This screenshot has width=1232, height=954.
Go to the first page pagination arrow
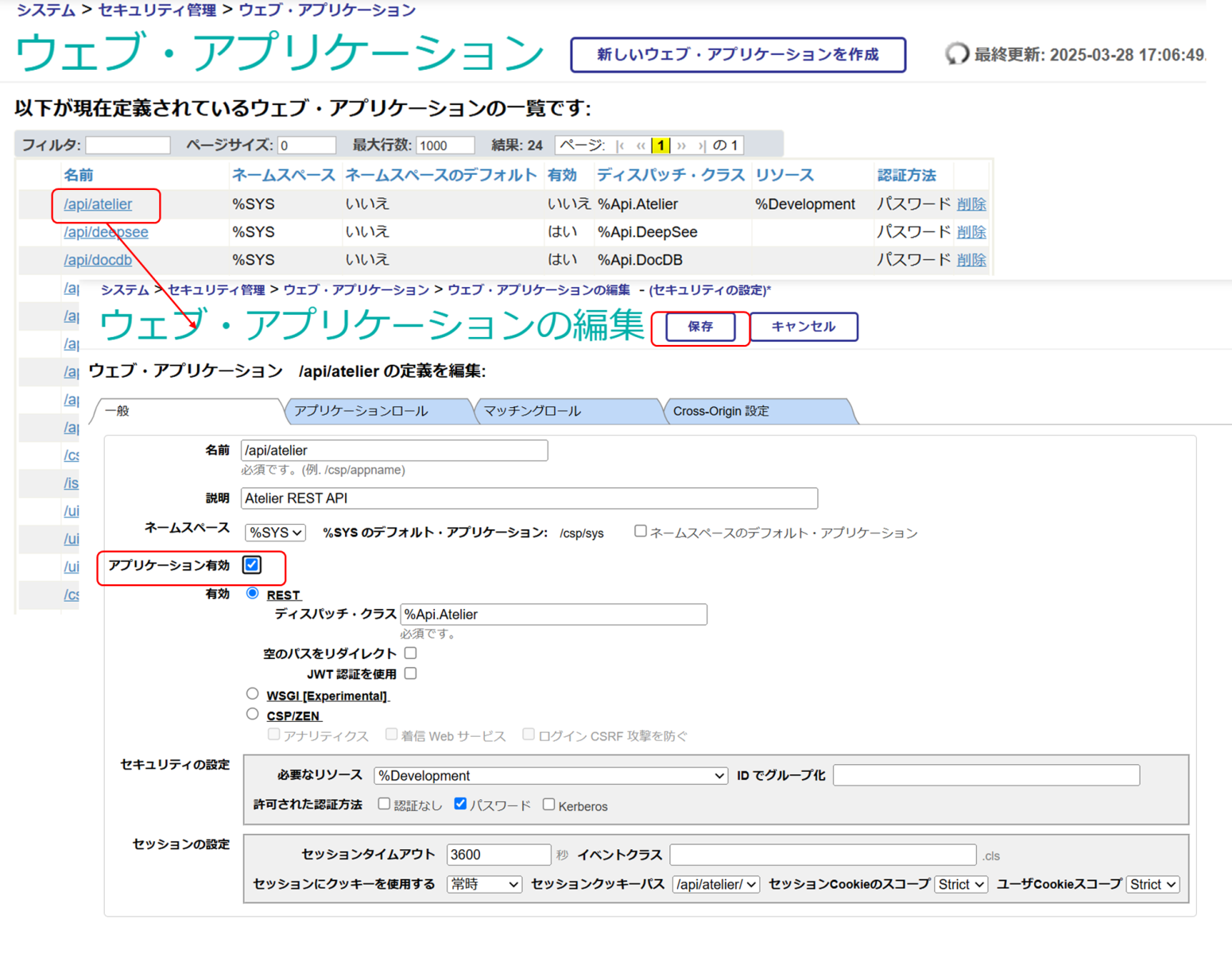[620, 145]
